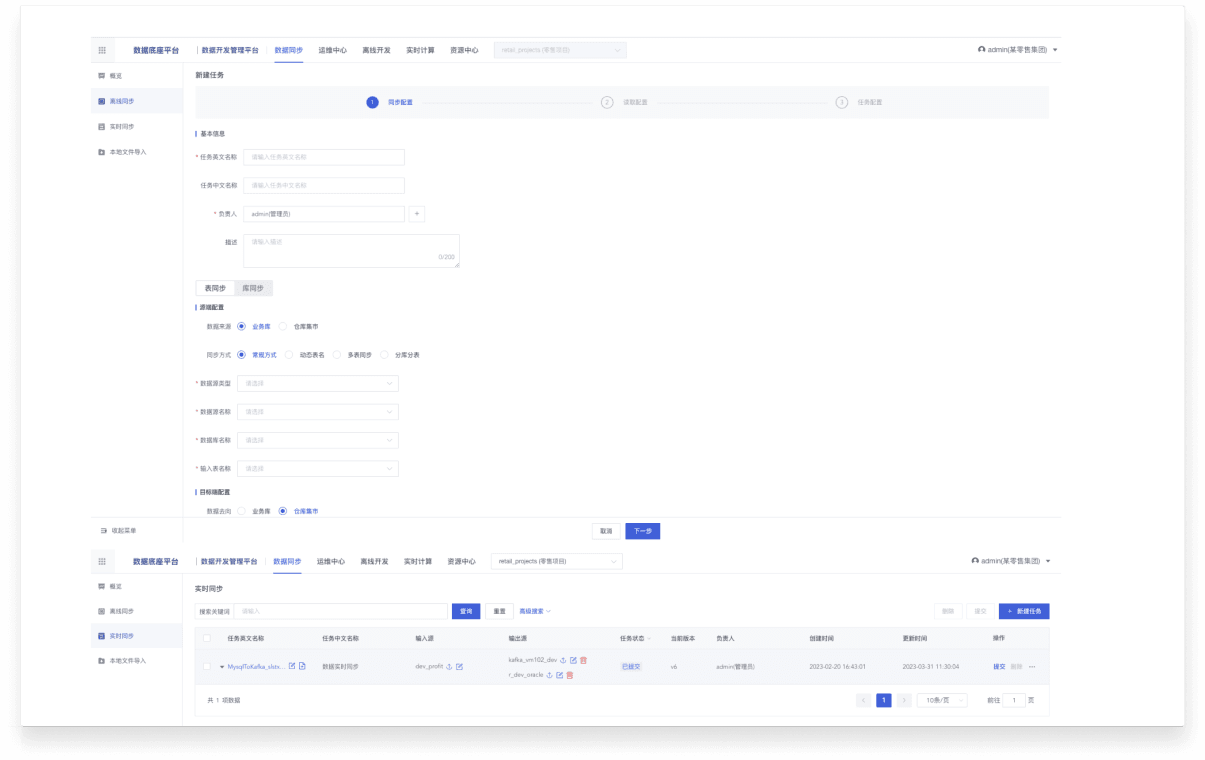Choose 仓库集市 as the 数据来源

click(283, 326)
